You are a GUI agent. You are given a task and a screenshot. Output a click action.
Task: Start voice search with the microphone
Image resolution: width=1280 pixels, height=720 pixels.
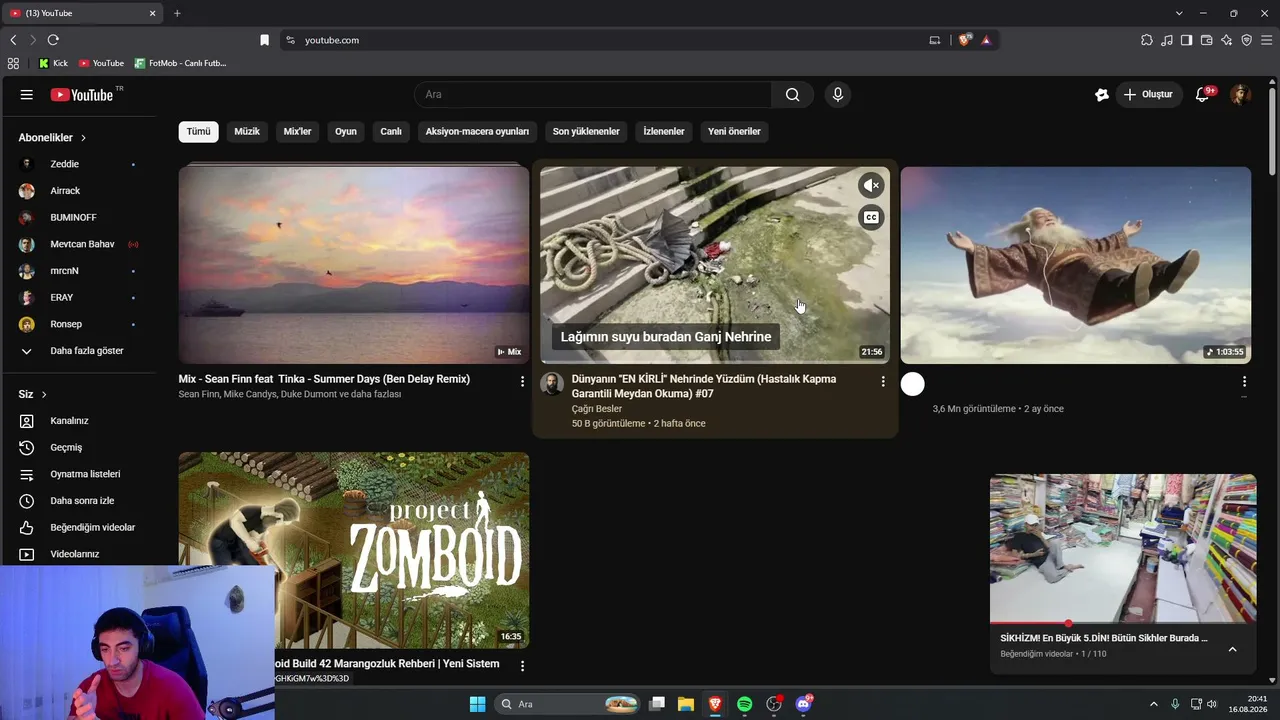click(x=838, y=95)
